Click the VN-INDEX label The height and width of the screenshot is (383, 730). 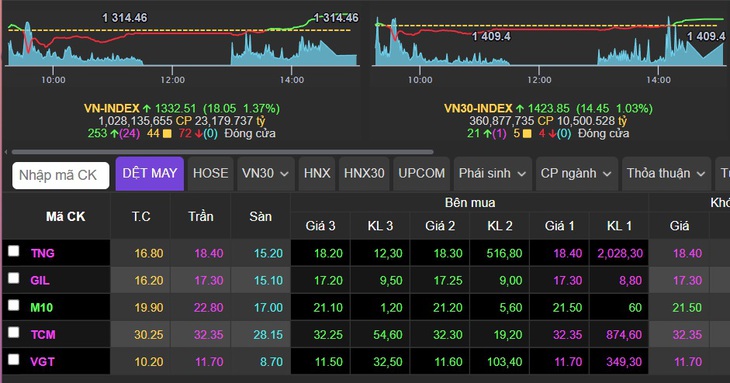[x=112, y=108]
